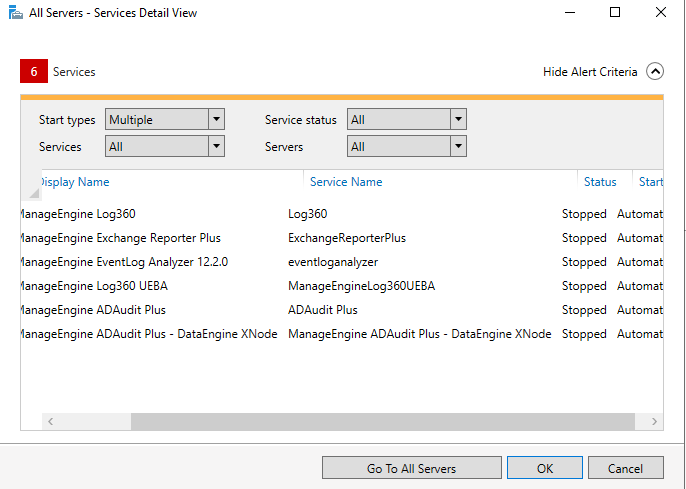Screen dimensions: 686x489
Task: Sort by the Start type column header
Action: [x=651, y=182]
